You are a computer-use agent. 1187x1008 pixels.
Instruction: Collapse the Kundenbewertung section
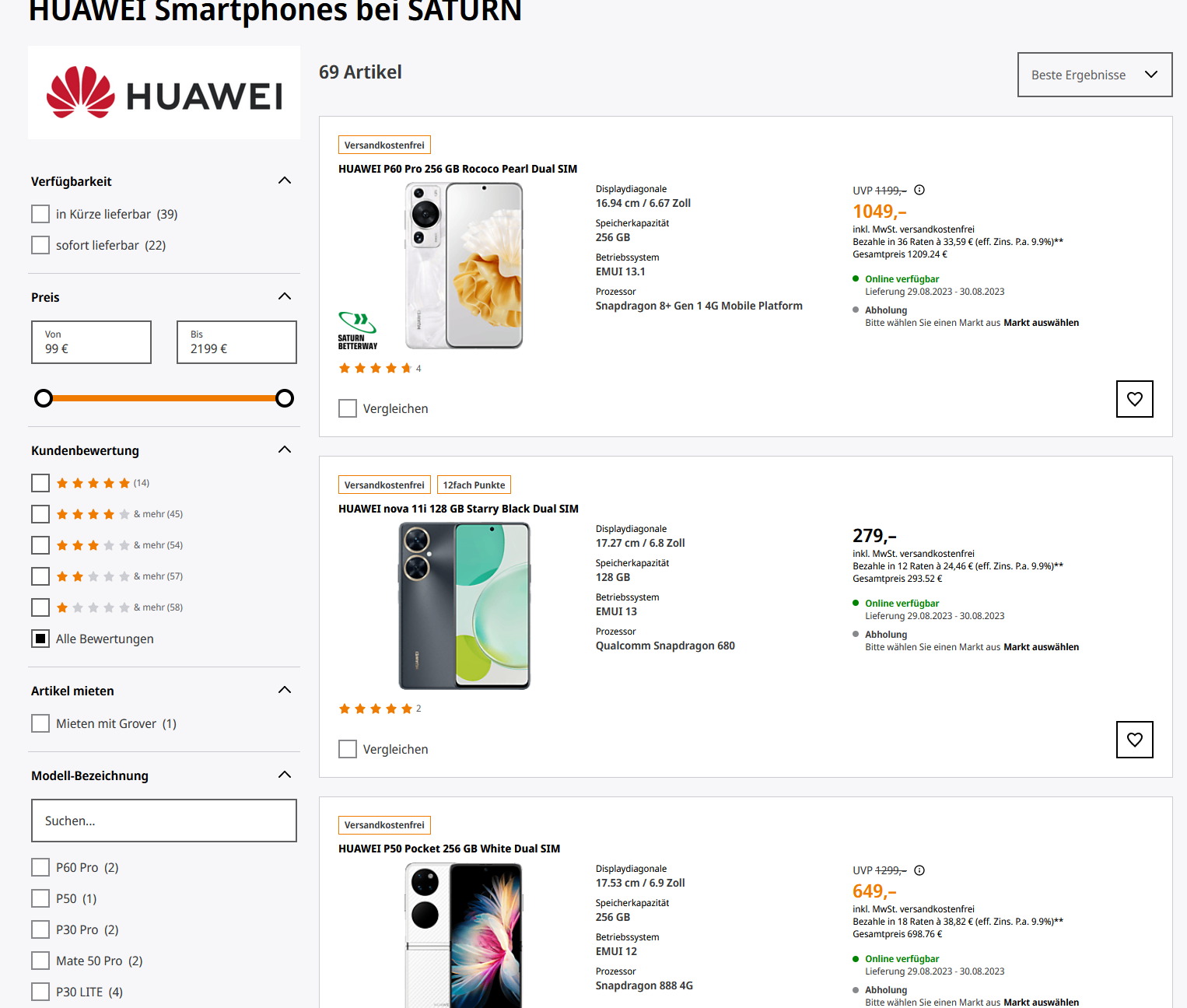point(285,450)
